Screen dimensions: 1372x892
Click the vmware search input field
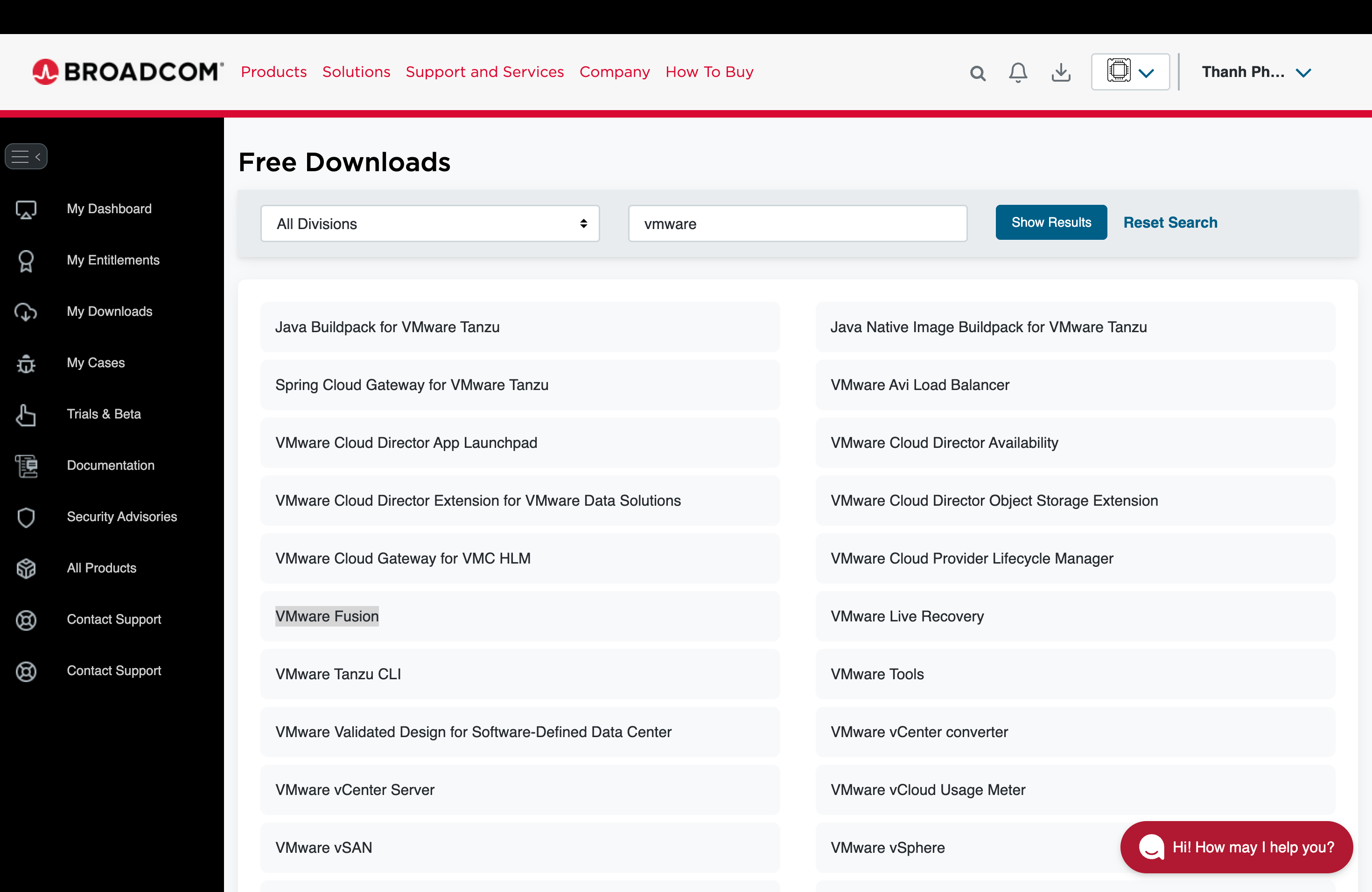point(797,223)
